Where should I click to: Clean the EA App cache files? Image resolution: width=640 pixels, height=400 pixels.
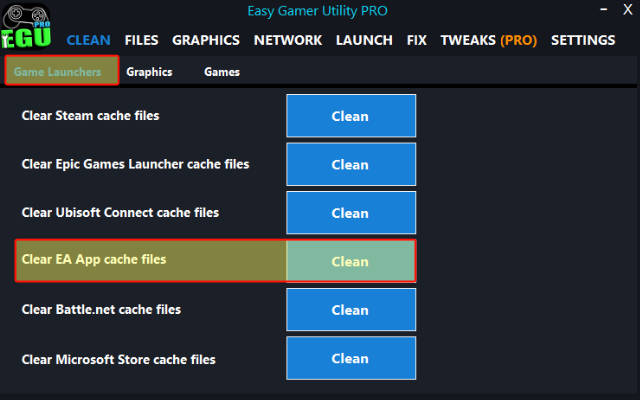[351, 261]
